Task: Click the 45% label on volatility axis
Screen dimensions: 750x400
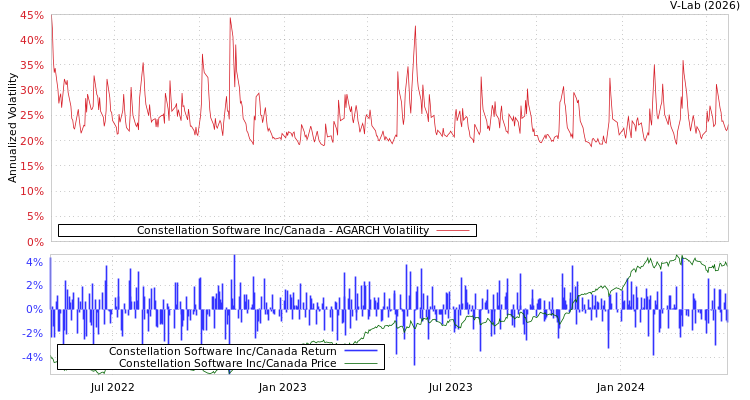Action: (32, 15)
